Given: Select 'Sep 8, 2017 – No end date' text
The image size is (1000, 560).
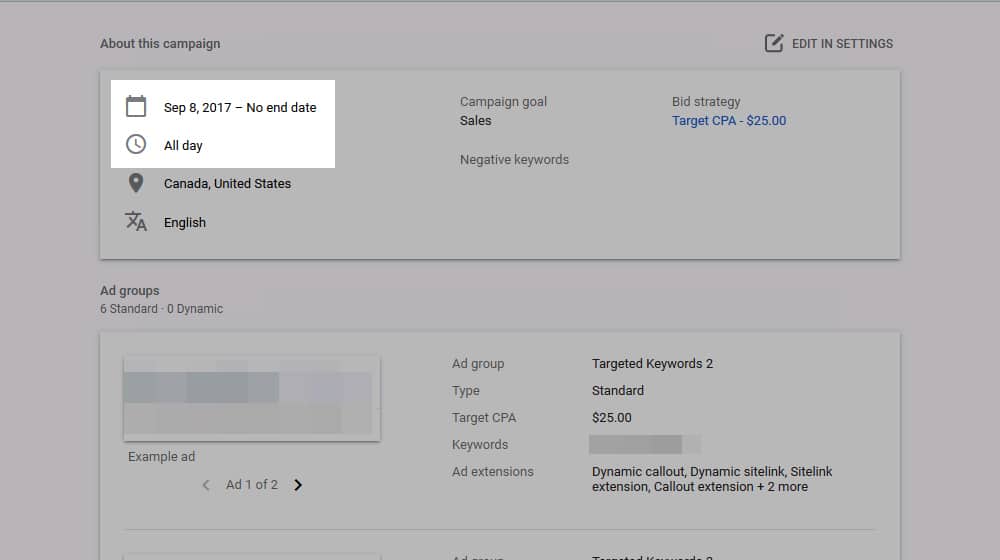Looking at the screenshot, I should pos(240,108).
